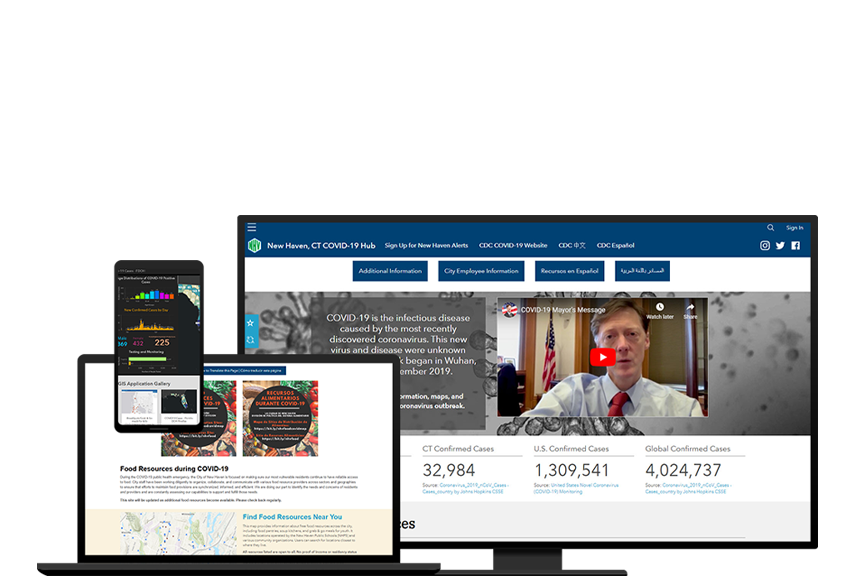Click the New Haven city logo
The width and height of the screenshot is (864, 576).
255,245
